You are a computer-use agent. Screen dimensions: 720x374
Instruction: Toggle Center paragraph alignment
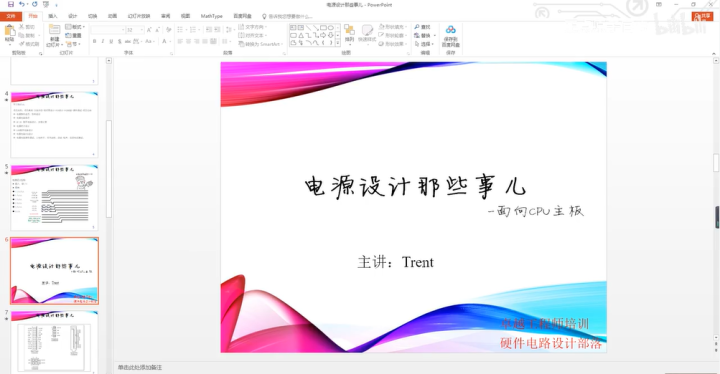pos(189,41)
